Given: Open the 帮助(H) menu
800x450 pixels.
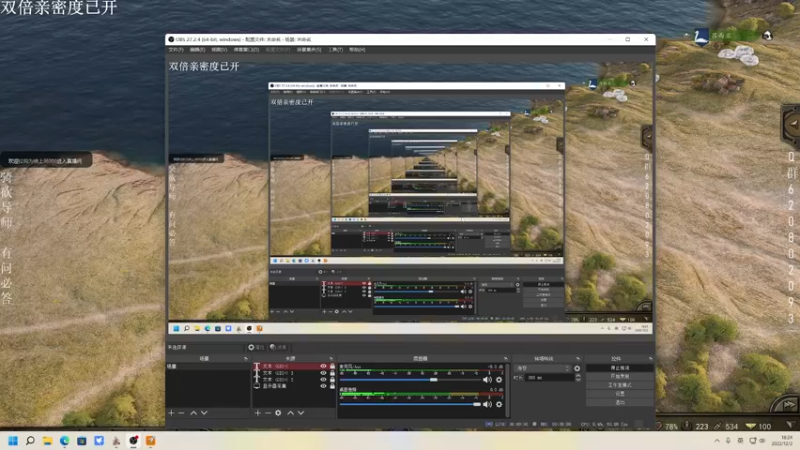Looking at the screenshot, I should coord(357,50).
